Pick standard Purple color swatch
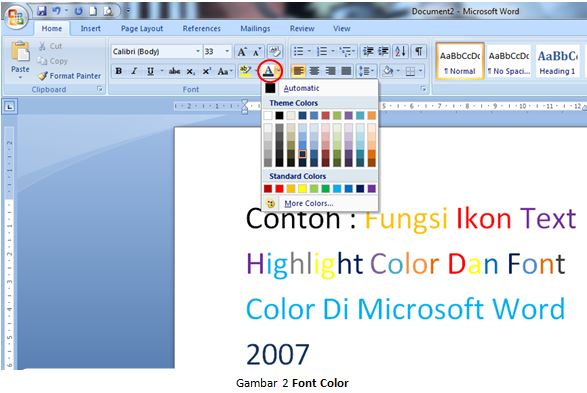This screenshot has width=587, height=393. (x=371, y=188)
